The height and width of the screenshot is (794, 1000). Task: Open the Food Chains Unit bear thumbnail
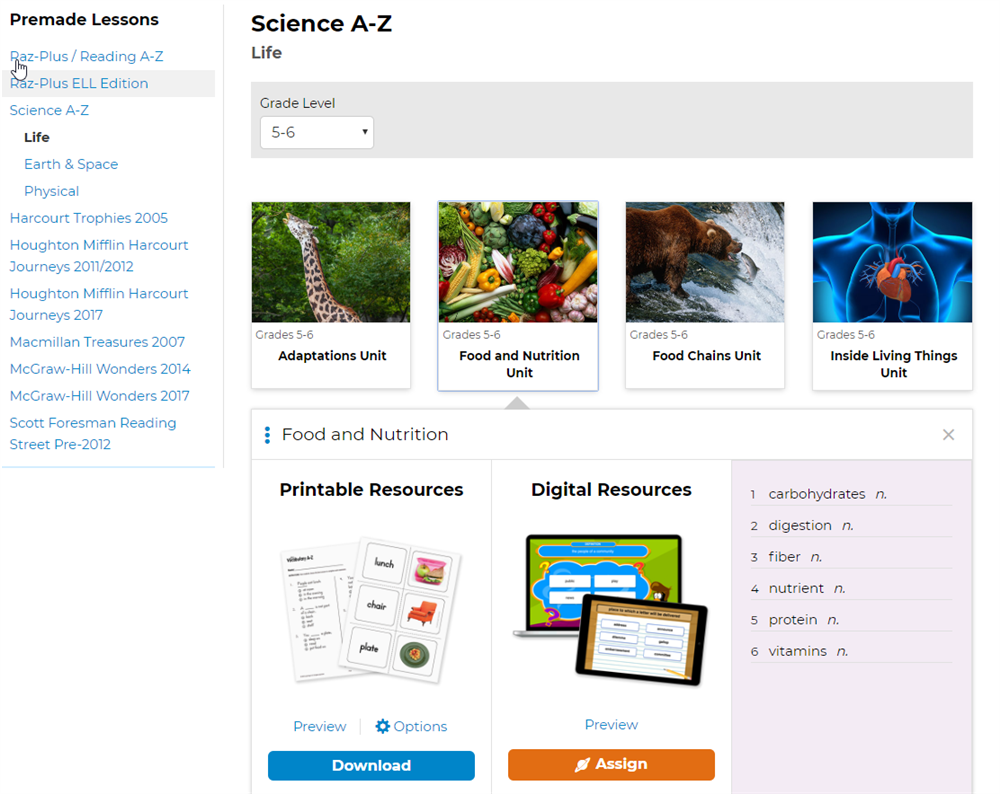[704, 262]
